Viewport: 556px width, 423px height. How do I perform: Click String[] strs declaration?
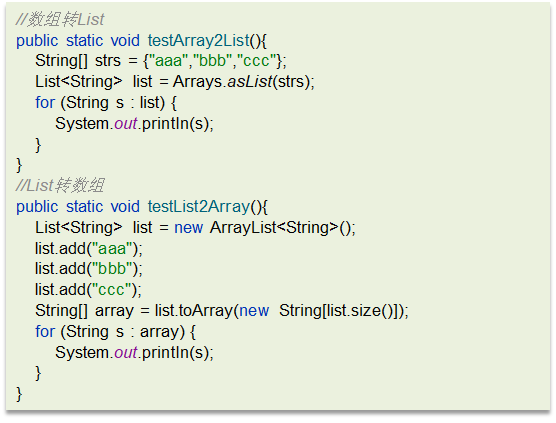click(78, 61)
